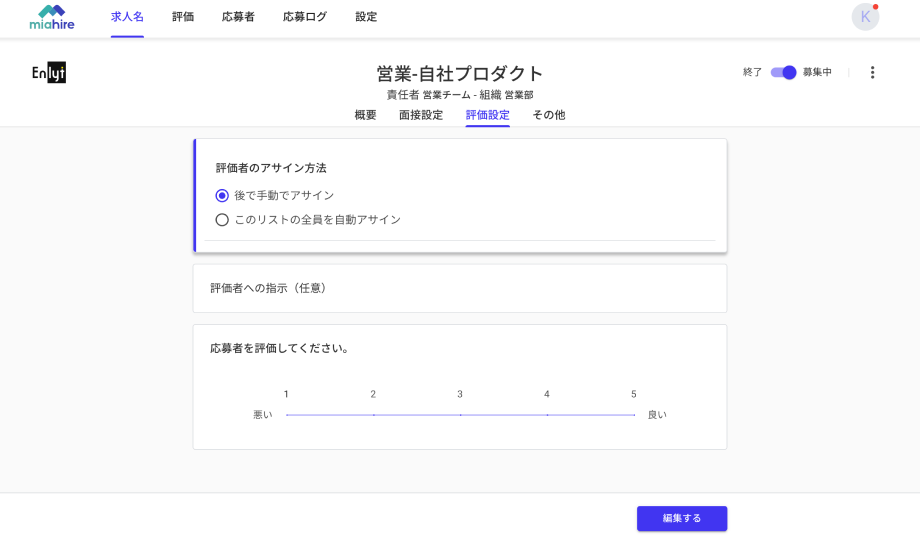Switch to the 面接設定 tab

[x=421, y=115]
